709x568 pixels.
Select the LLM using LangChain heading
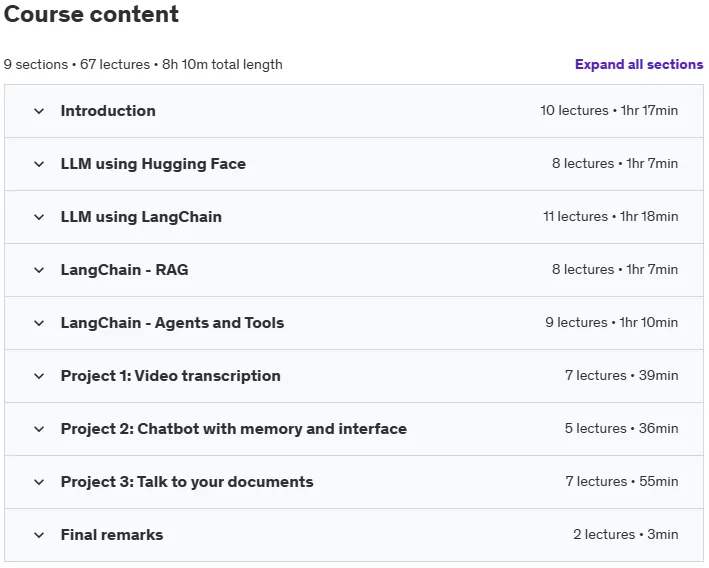pyautogui.click(x=141, y=217)
